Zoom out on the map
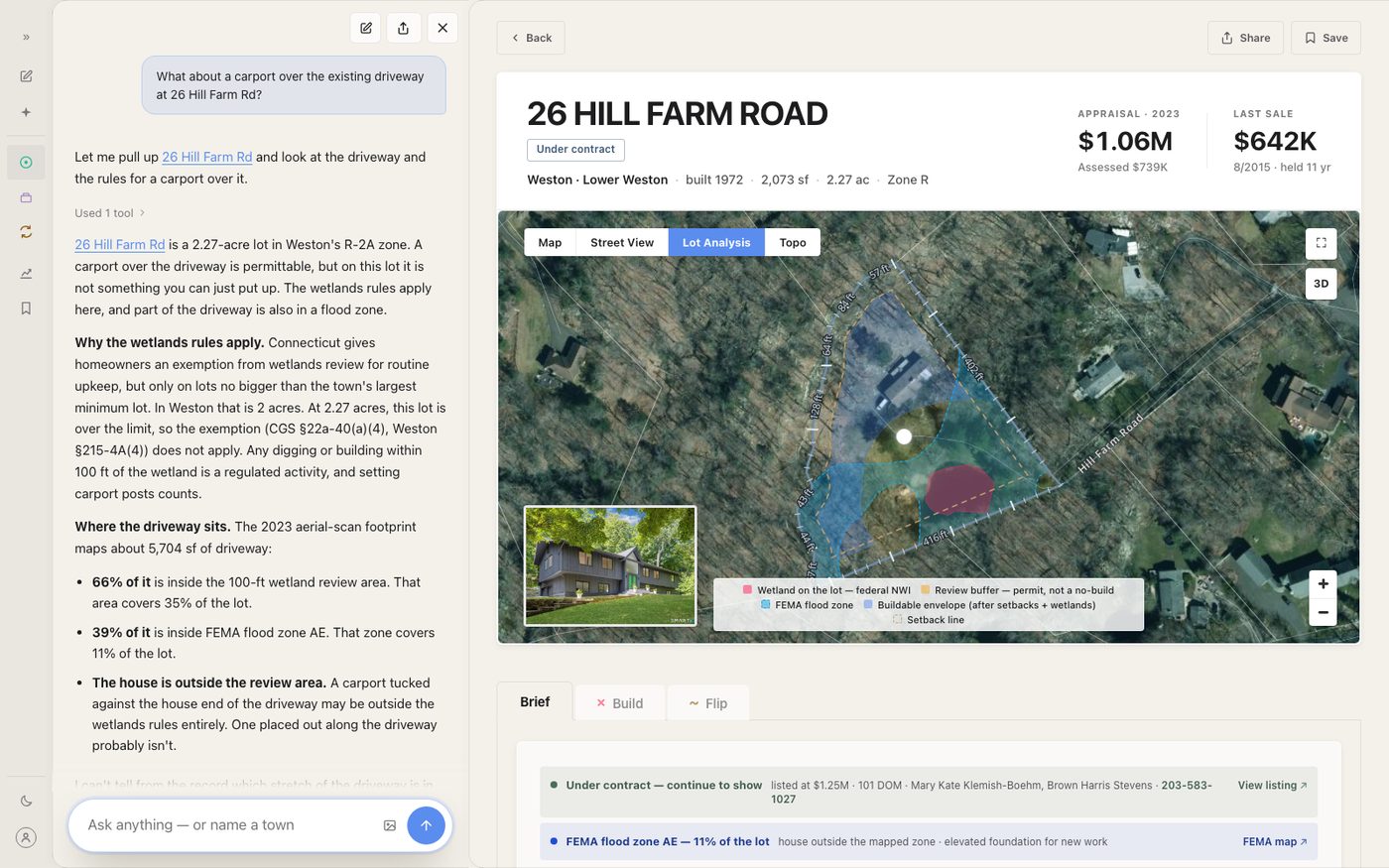 coord(1324,612)
